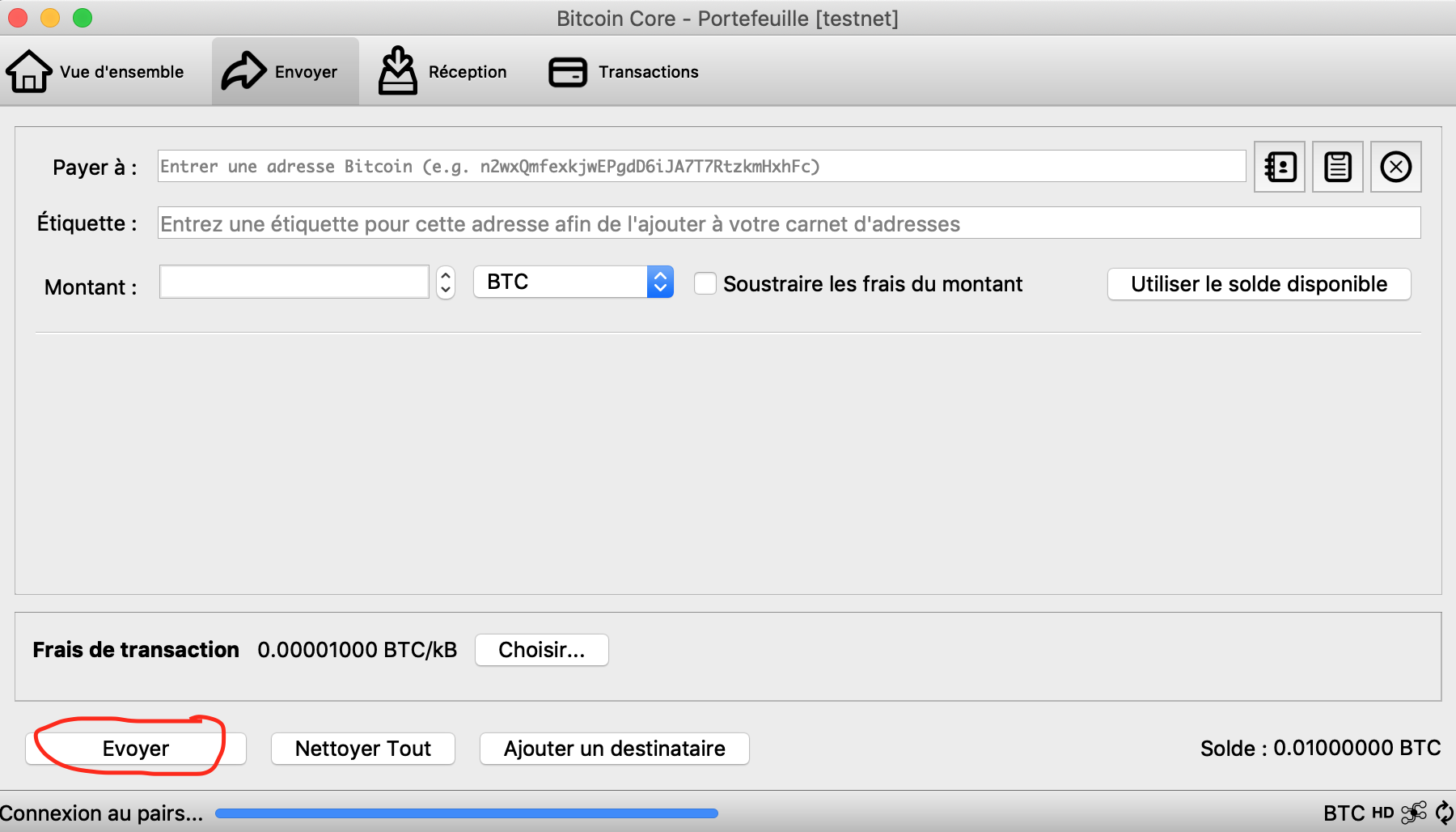Click the Frais de transaction label
The height and width of the screenshot is (832, 1456).
point(136,650)
